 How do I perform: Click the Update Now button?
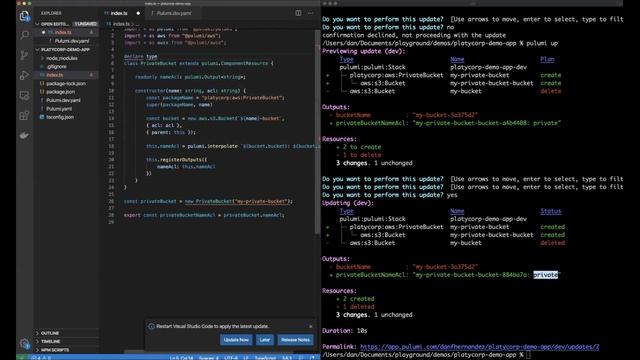pyautogui.click(x=236, y=340)
